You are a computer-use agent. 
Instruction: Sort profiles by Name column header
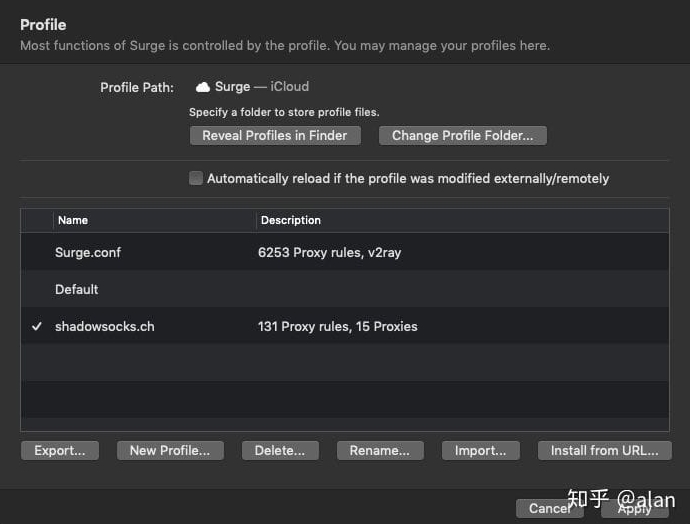(154, 220)
